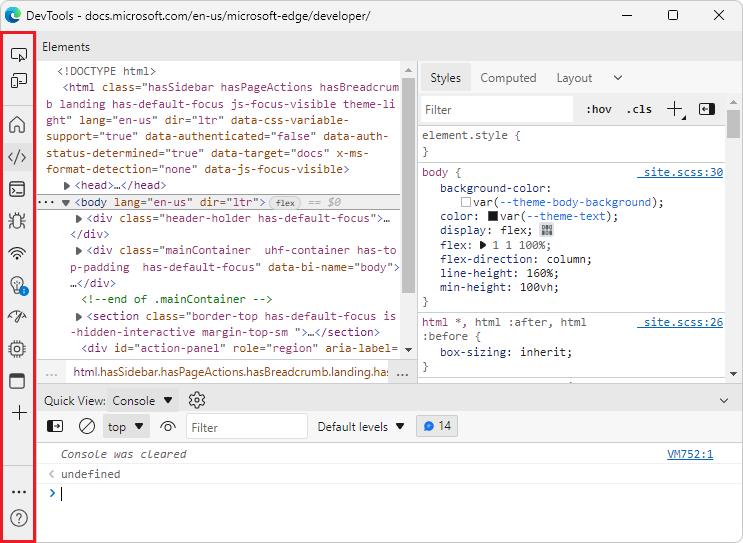Click New Style Rule plus icon
Screen dimensions: 743x543
[675, 109]
